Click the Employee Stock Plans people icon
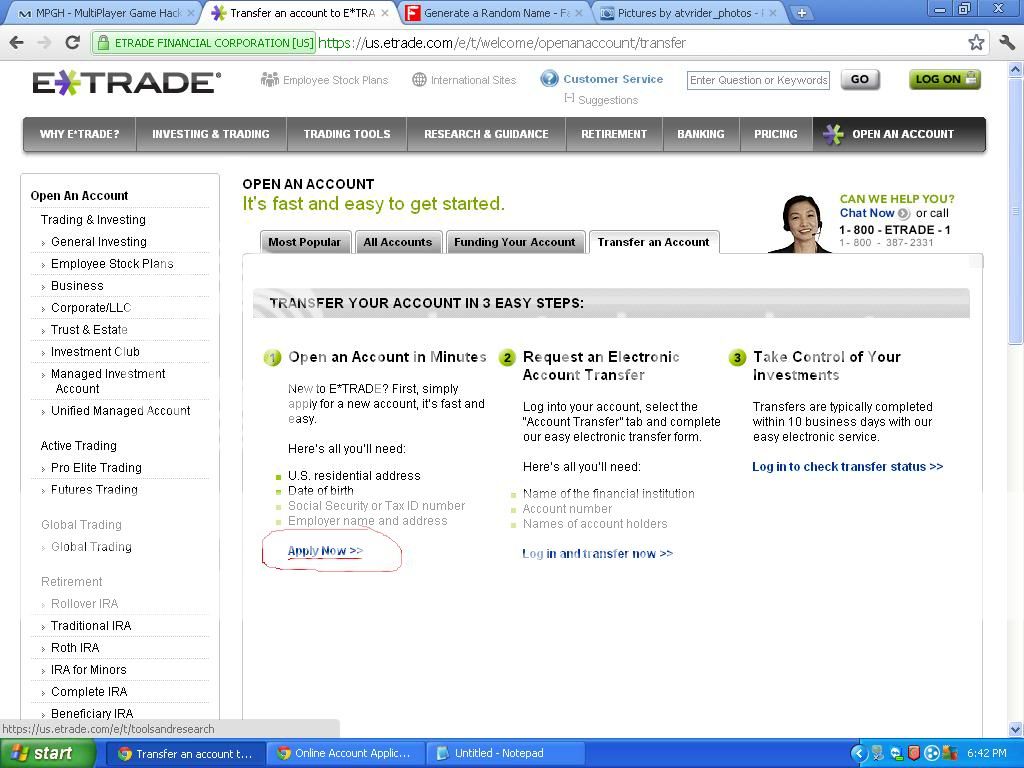The image size is (1024, 768). pyautogui.click(x=270, y=80)
